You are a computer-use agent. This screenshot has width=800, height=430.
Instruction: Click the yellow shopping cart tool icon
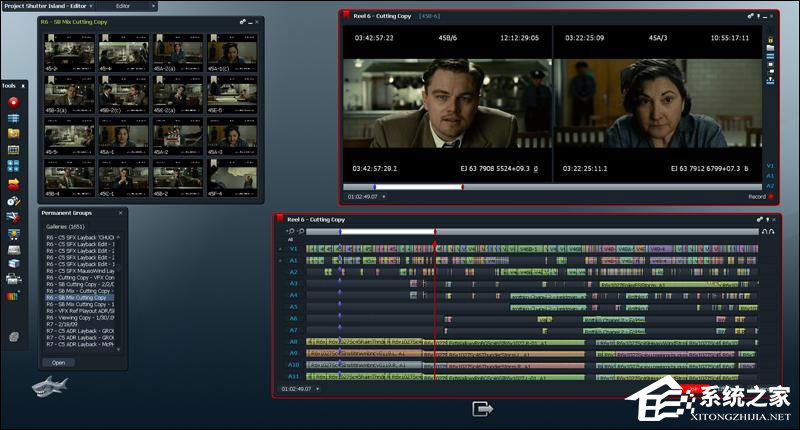(x=14, y=235)
